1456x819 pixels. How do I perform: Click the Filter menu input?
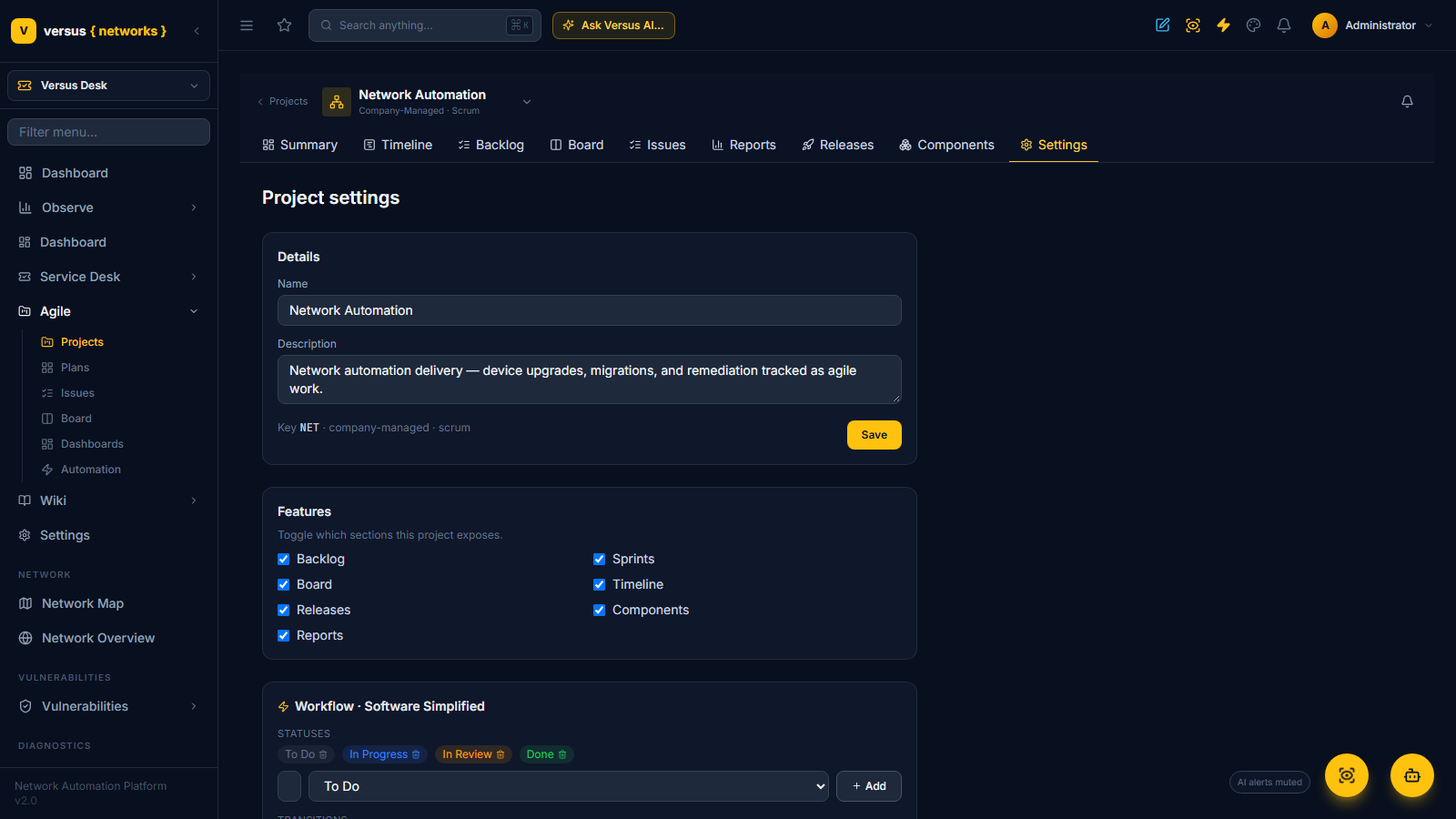pyautogui.click(x=109, y=132)
